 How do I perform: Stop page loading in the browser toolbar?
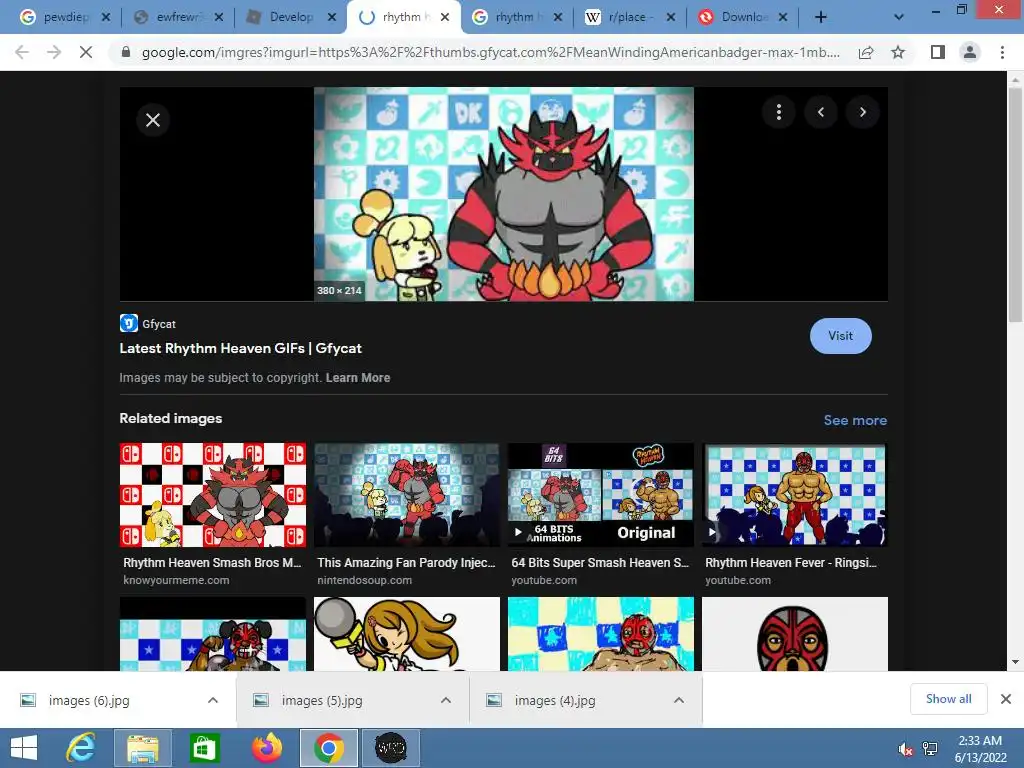[86, 52]
